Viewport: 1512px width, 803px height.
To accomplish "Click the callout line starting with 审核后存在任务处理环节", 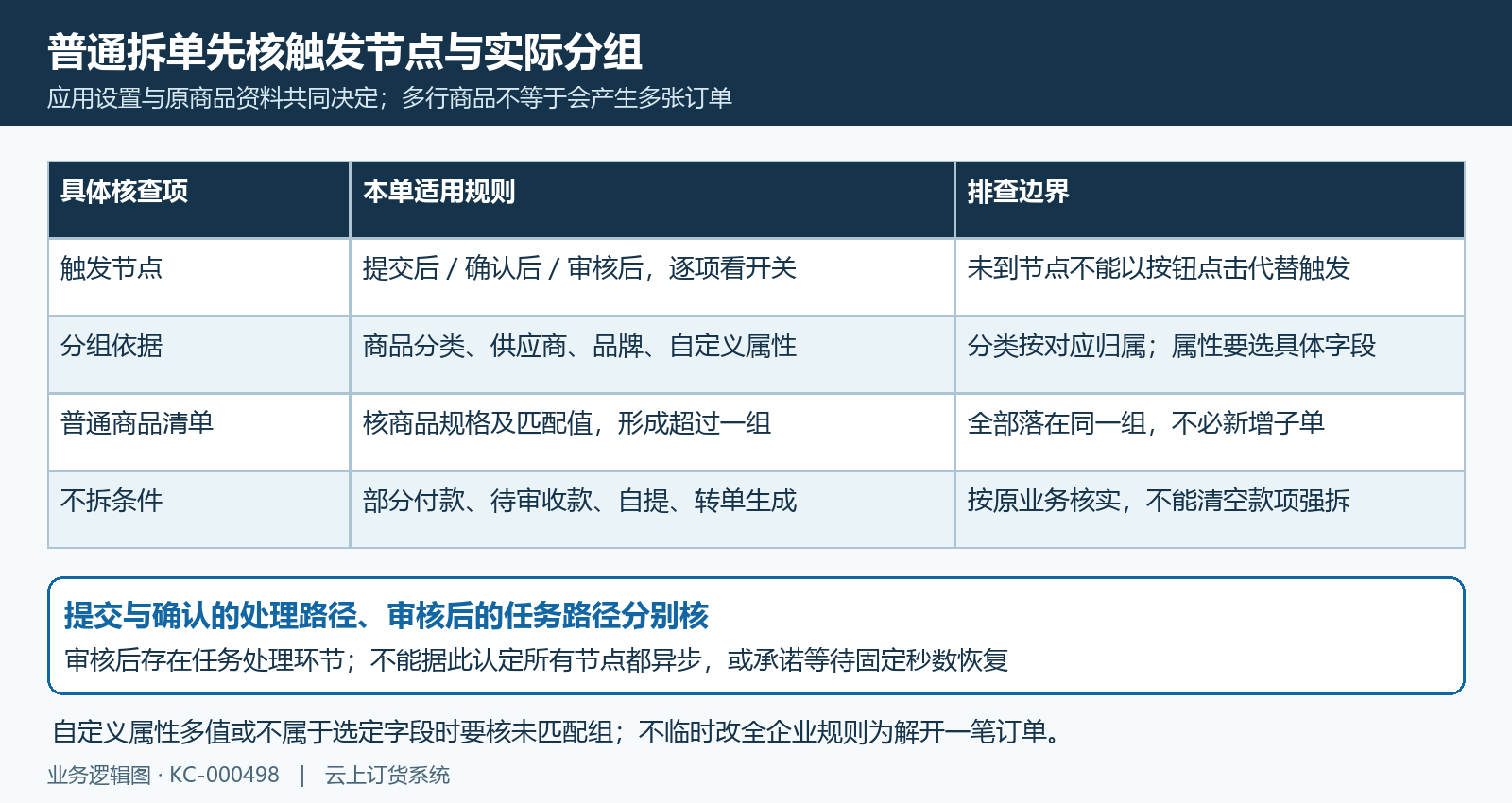I will pos(537,659).
